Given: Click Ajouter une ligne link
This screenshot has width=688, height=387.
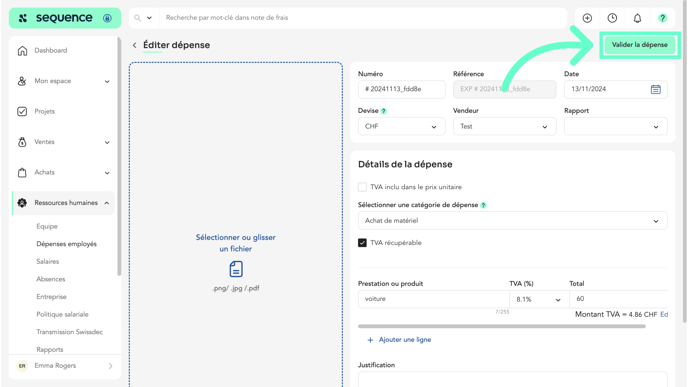Looking at the screenshot, I should coord(405,340).
